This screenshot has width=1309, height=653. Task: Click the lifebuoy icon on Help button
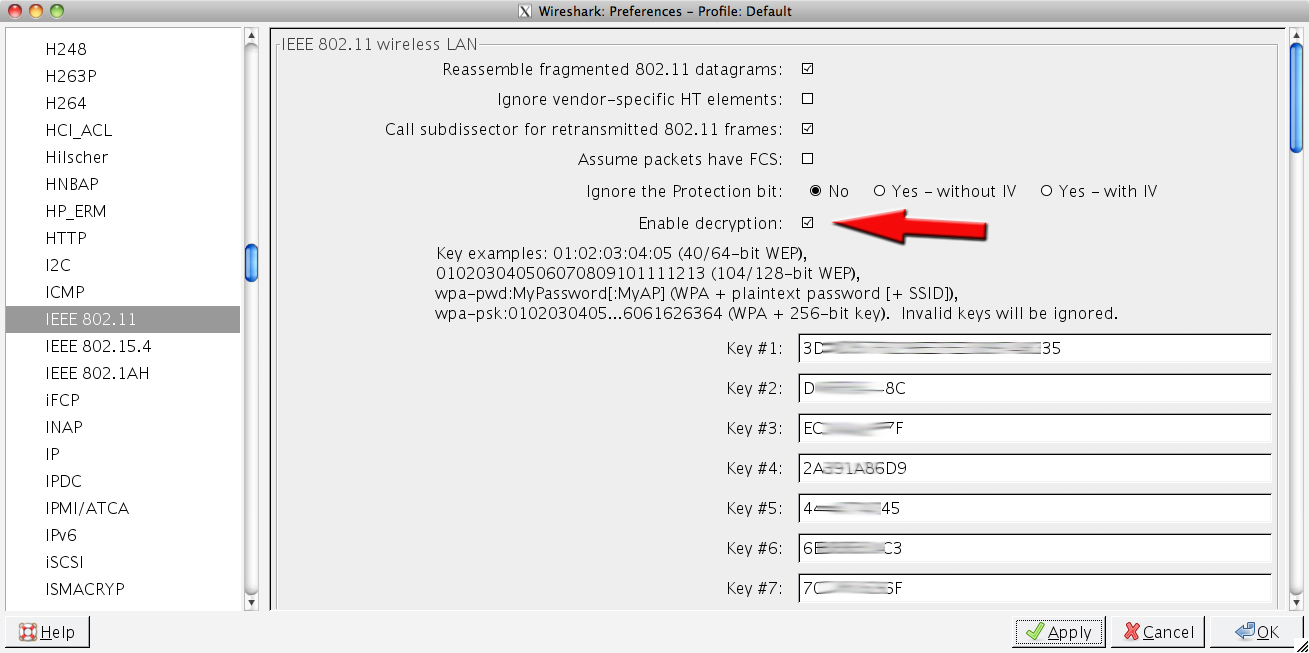point(28,632)
